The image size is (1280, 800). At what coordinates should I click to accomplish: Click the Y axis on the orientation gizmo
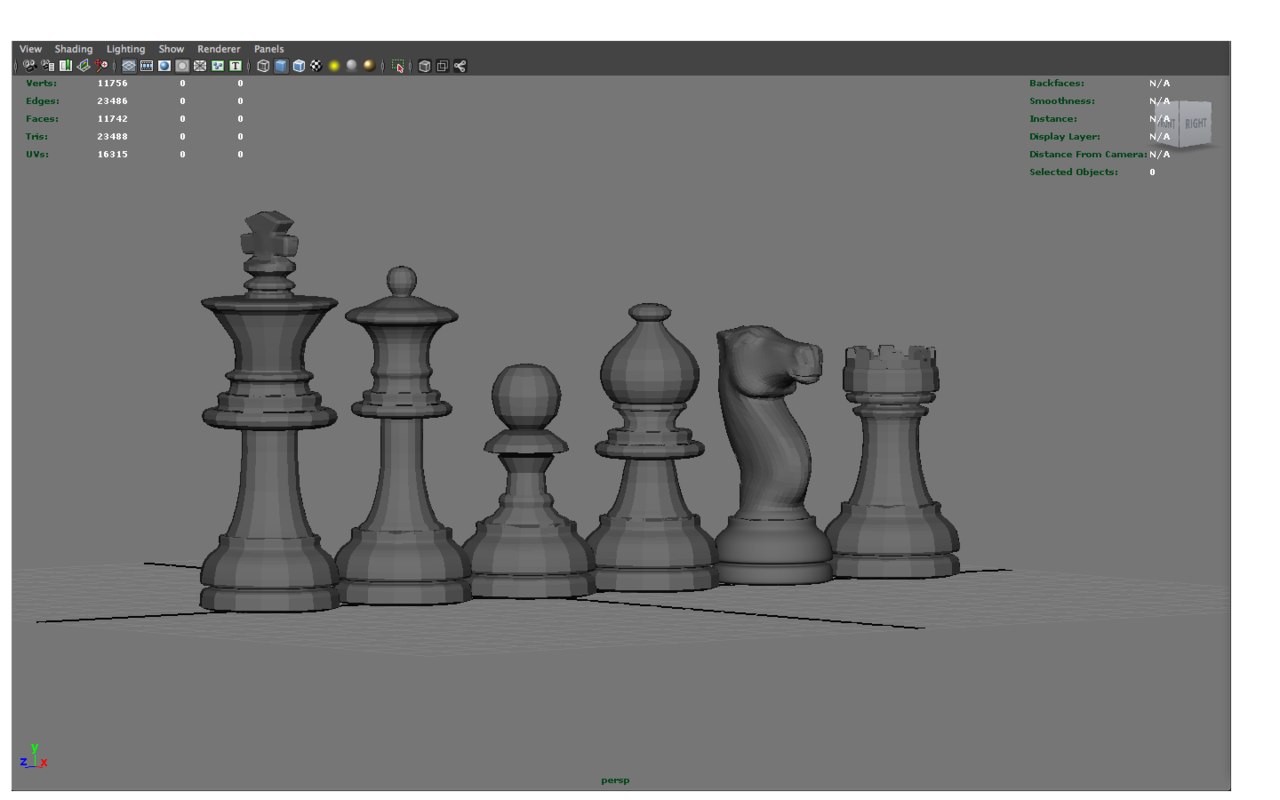click(33, 747)
